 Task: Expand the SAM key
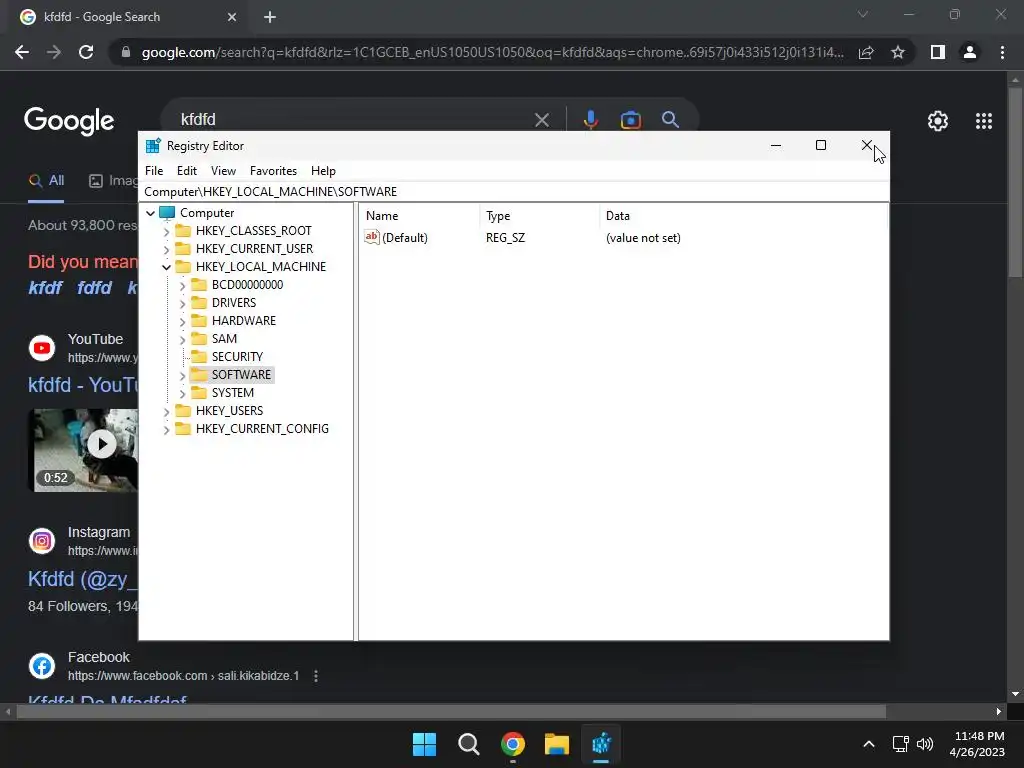182,339
